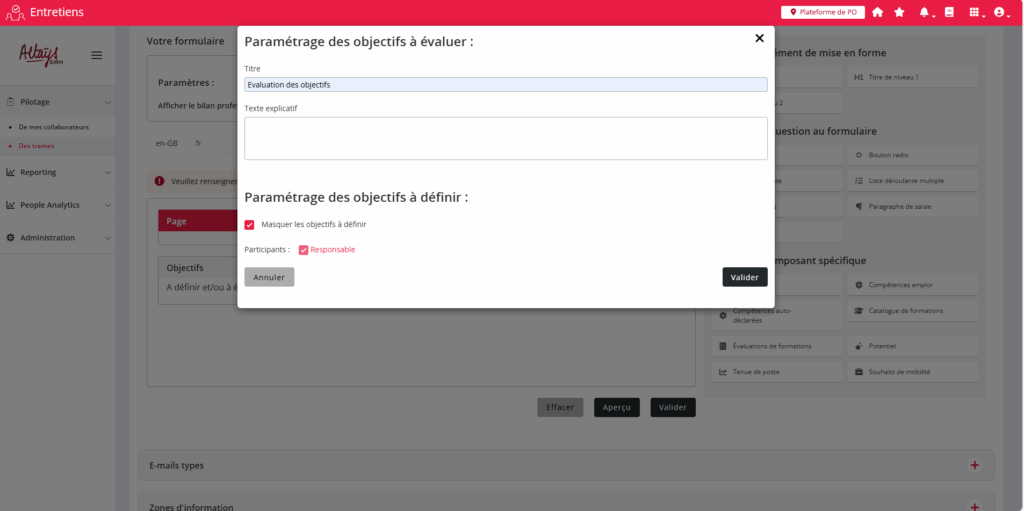Screen dimensions: 1024x511
Task: Click Valider in the dialog
Action: (x=744, y=277)
